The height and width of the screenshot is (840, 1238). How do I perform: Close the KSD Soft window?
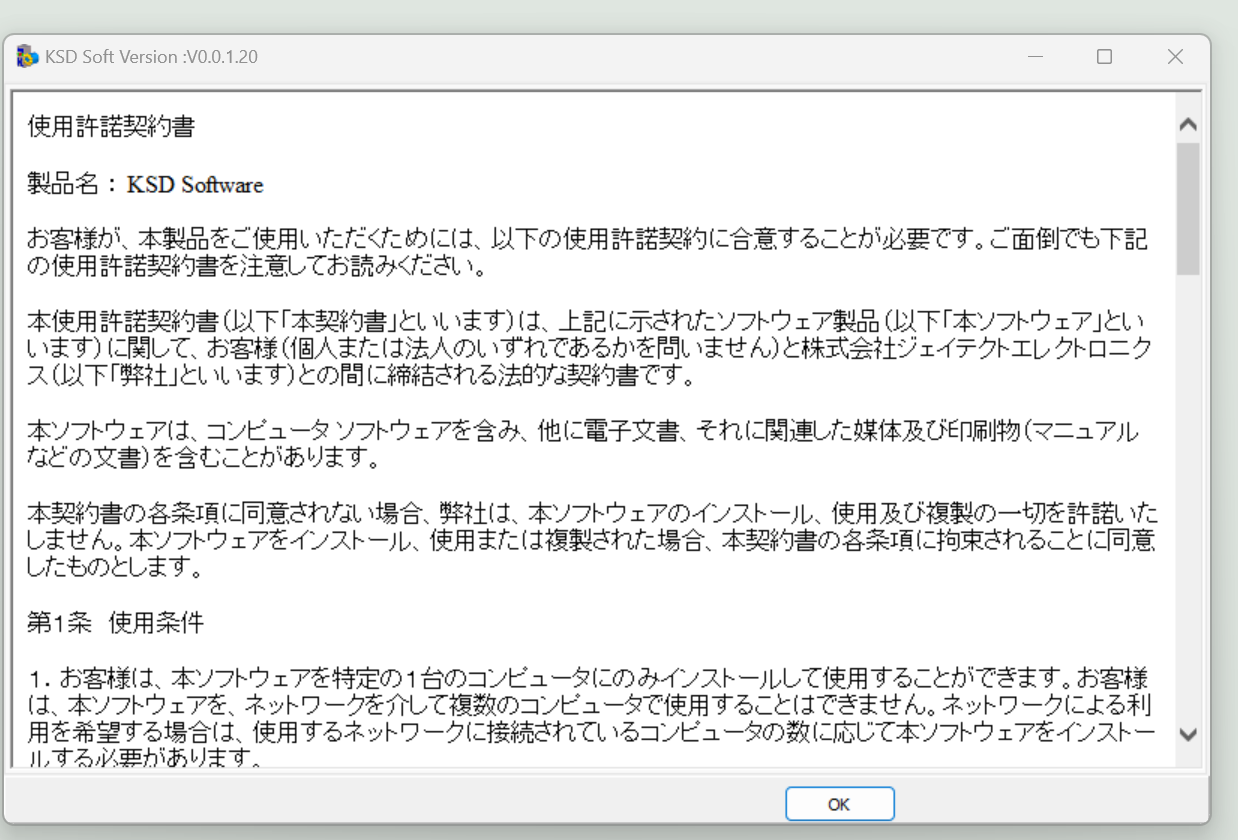point(1175,57)
